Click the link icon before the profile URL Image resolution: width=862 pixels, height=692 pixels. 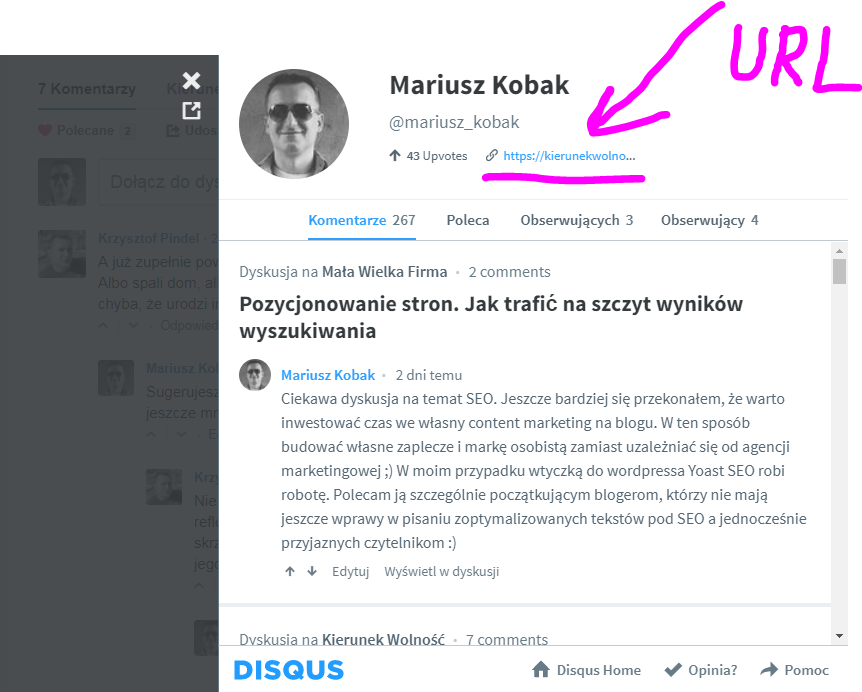490,155
